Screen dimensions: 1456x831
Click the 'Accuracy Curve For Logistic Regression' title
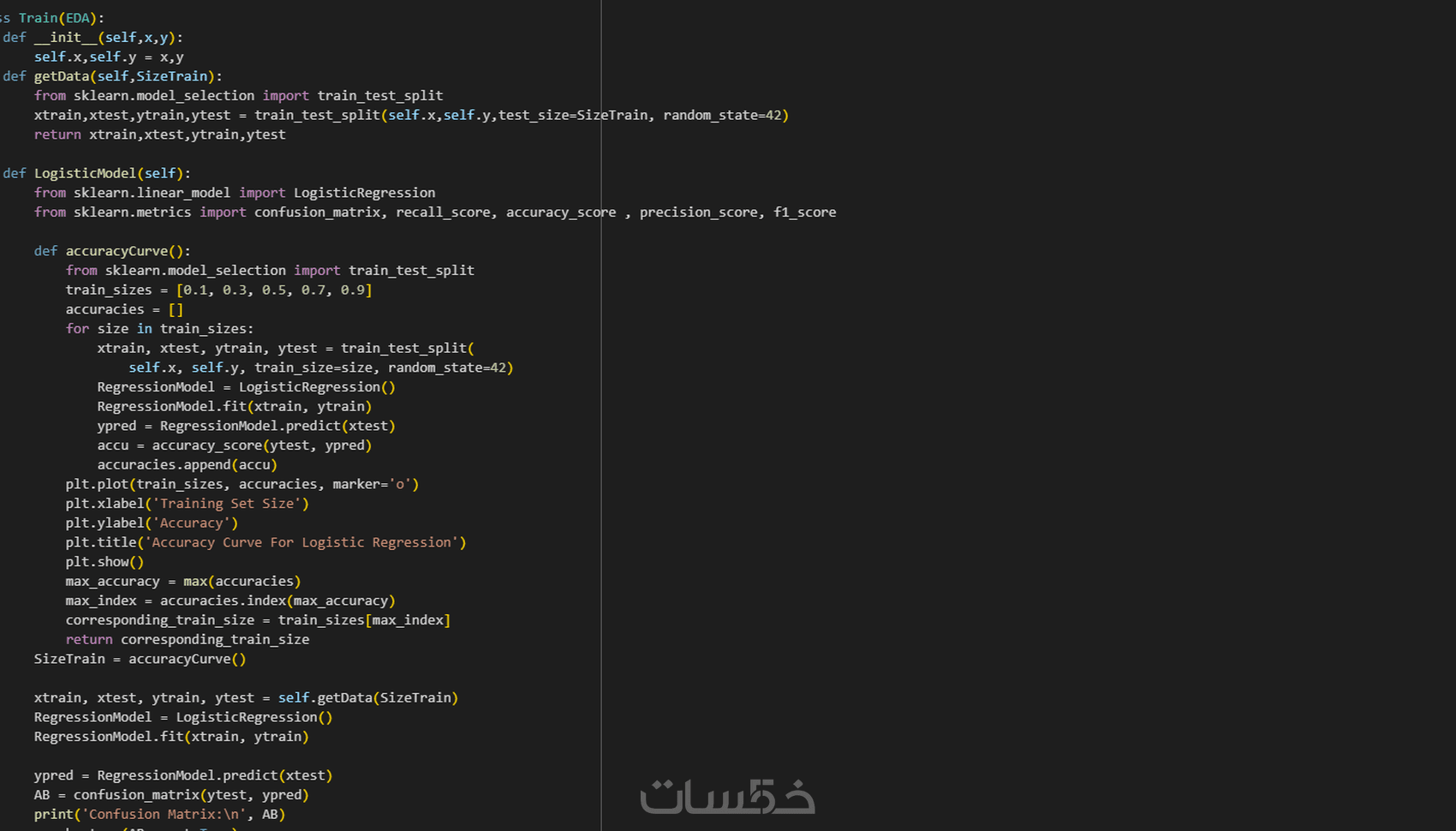304,541
